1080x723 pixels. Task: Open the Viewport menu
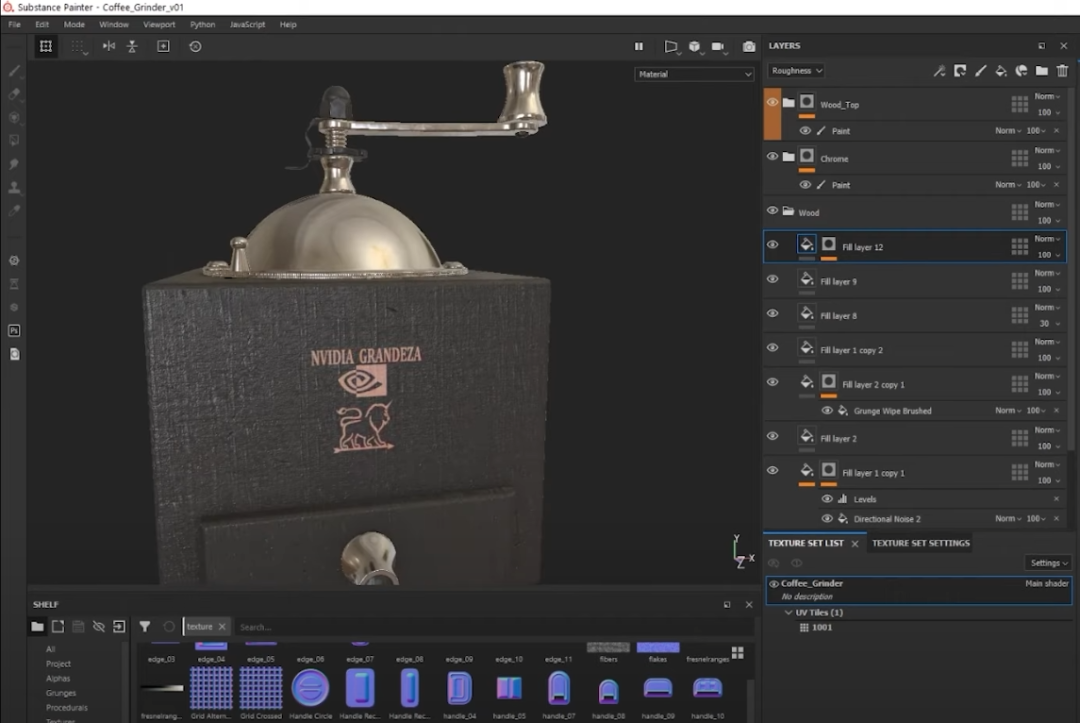point(158,24)
